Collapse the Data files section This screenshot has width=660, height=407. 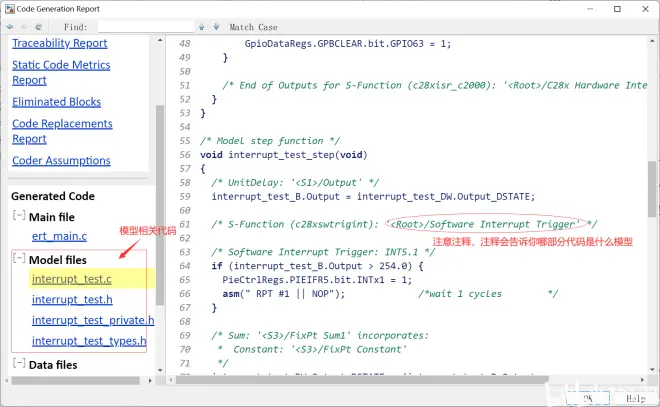point(19,363)
